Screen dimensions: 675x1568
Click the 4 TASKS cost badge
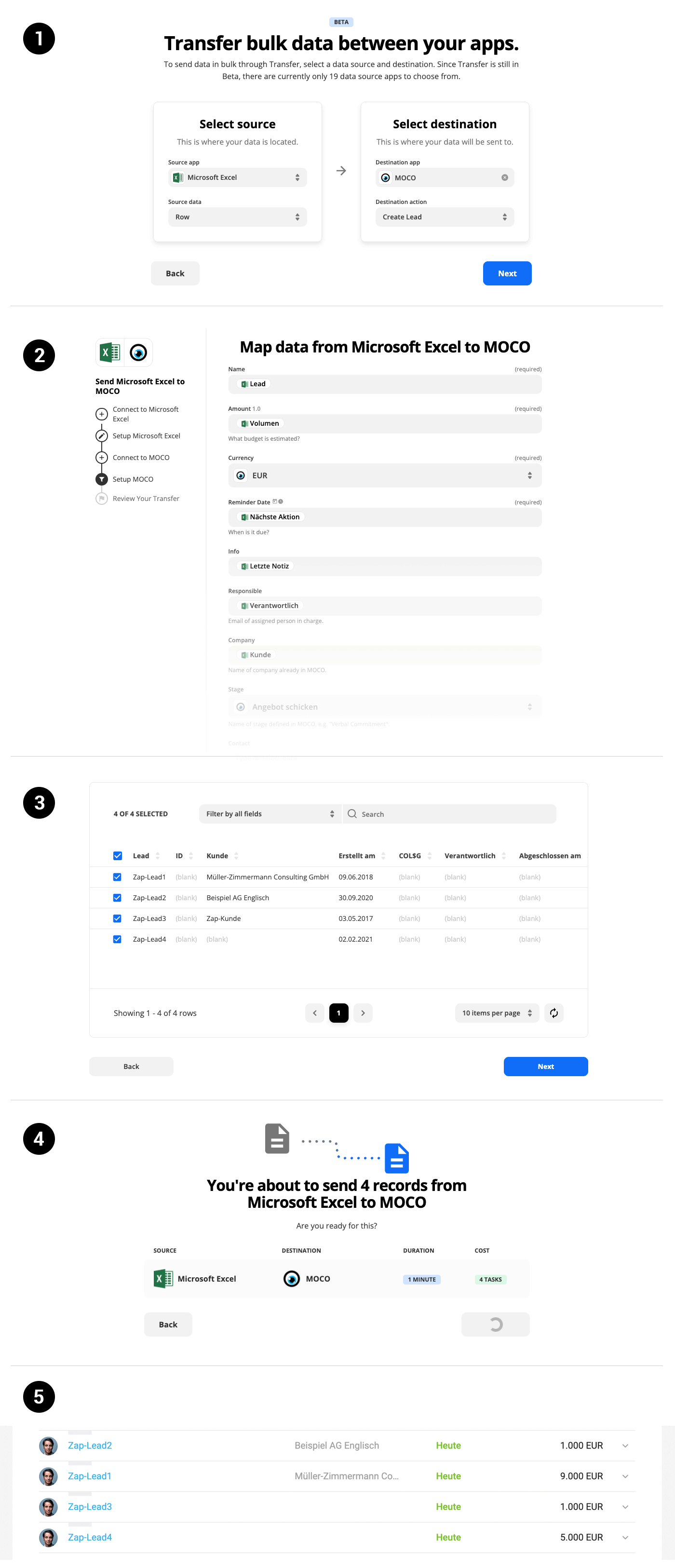490,1280
